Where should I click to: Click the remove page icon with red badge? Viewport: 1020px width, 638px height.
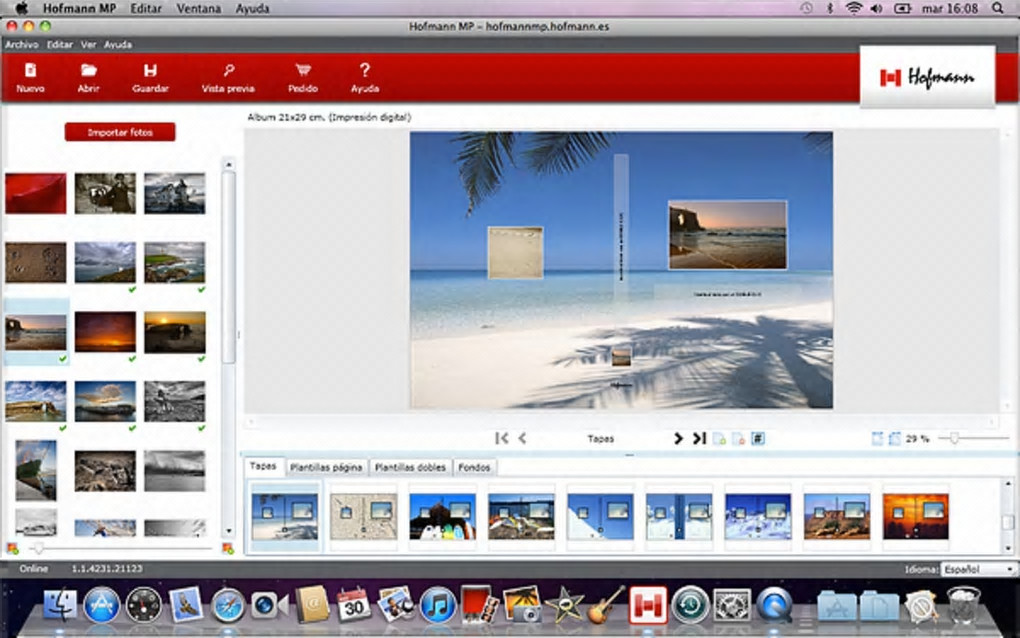[x=738, y=439]
